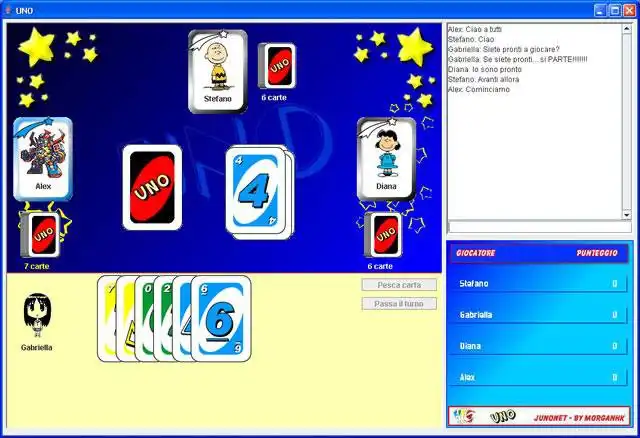Click chat line 'Stefano: Ciao'

click(x=471, y=39)
